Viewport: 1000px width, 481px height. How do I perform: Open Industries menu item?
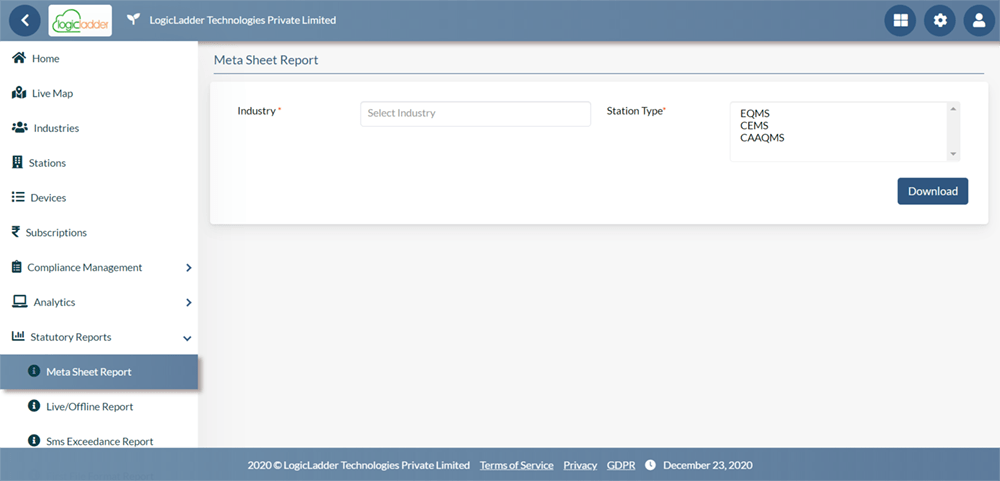click(x=99, y=128)
